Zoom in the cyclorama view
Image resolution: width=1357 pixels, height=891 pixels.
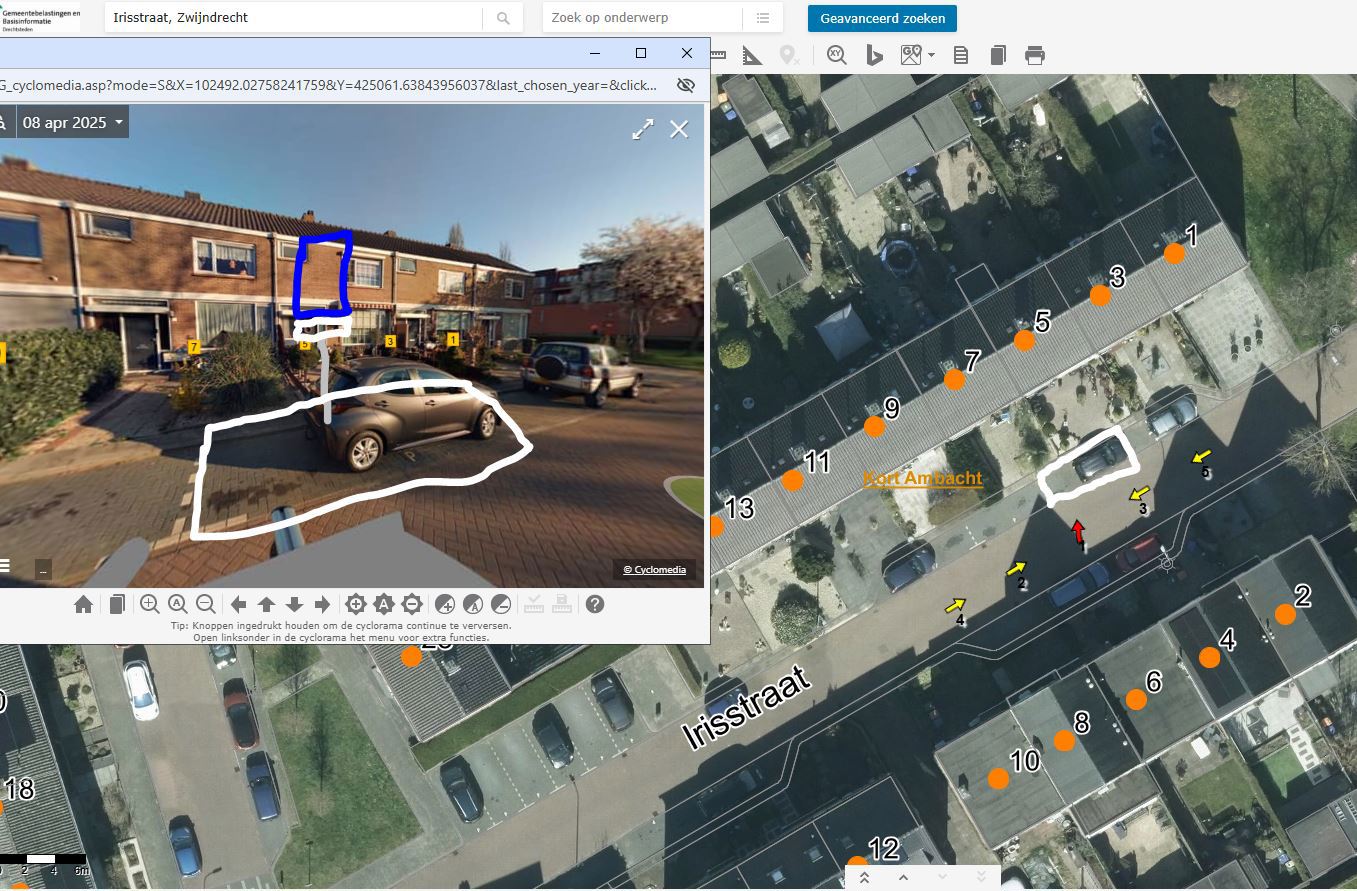coord(150,604)
